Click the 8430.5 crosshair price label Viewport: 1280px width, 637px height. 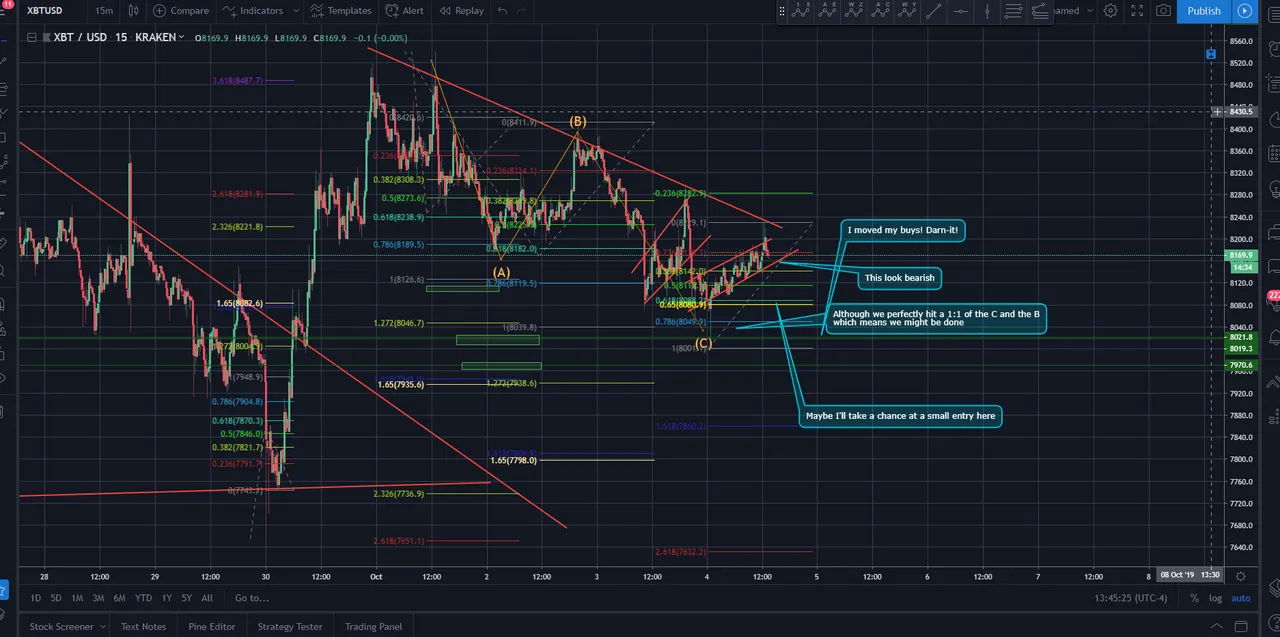tap(1240, 112)
